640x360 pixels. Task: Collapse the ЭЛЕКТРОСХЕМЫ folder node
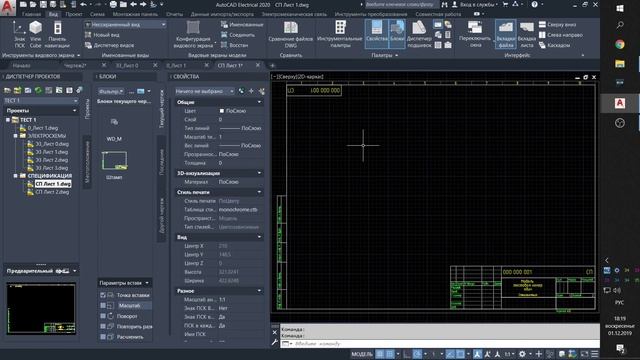[16, 136]
